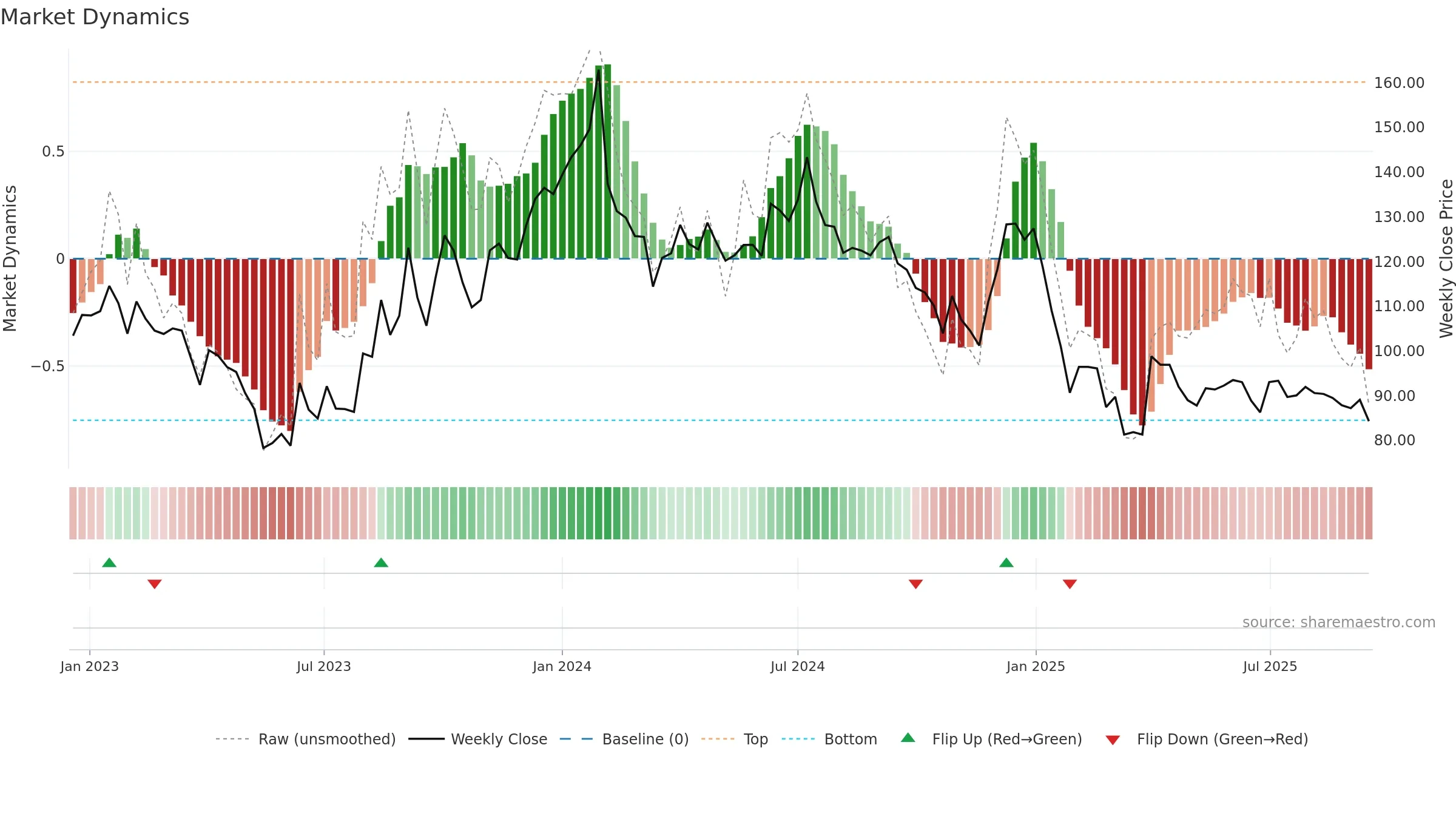Click the darkest green heat strip cell near Jan 2024

point(608,513)
